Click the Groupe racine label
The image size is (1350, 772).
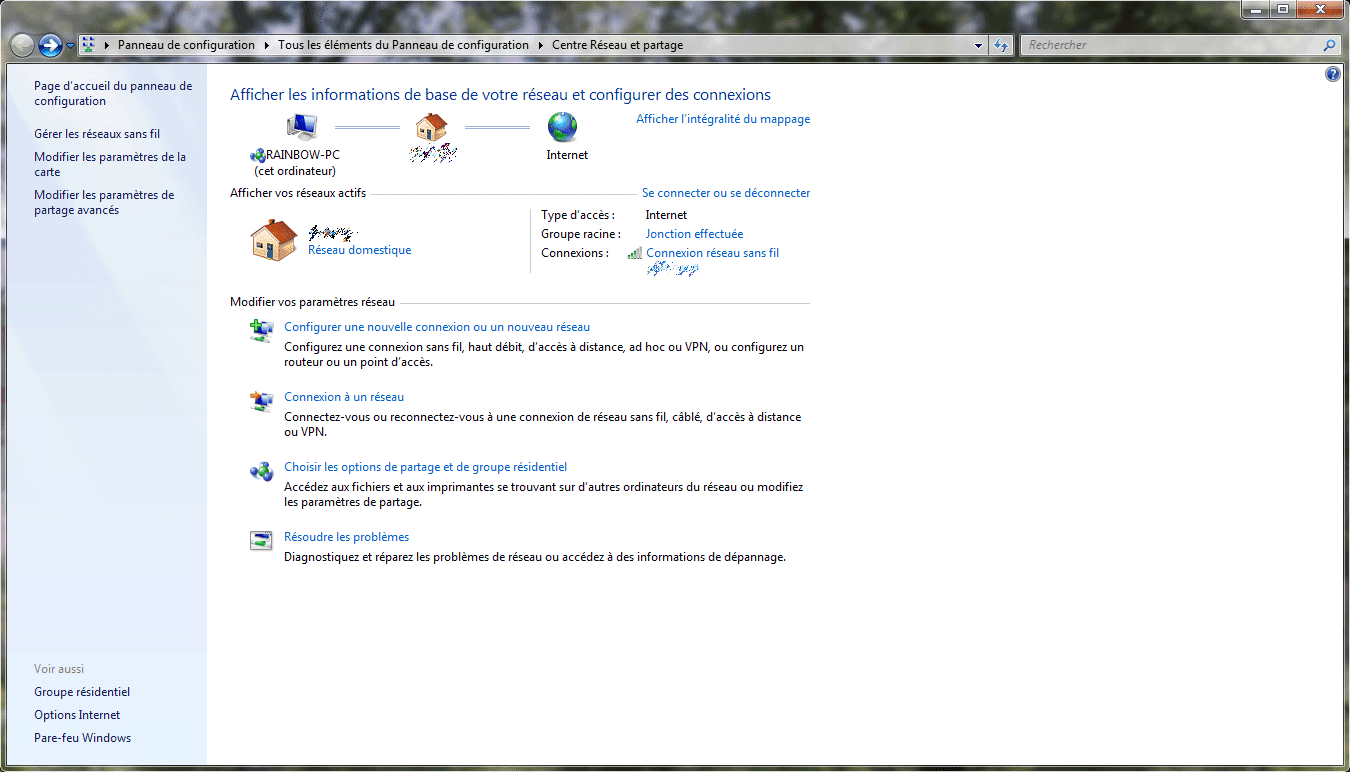click(x=581, y=234)
